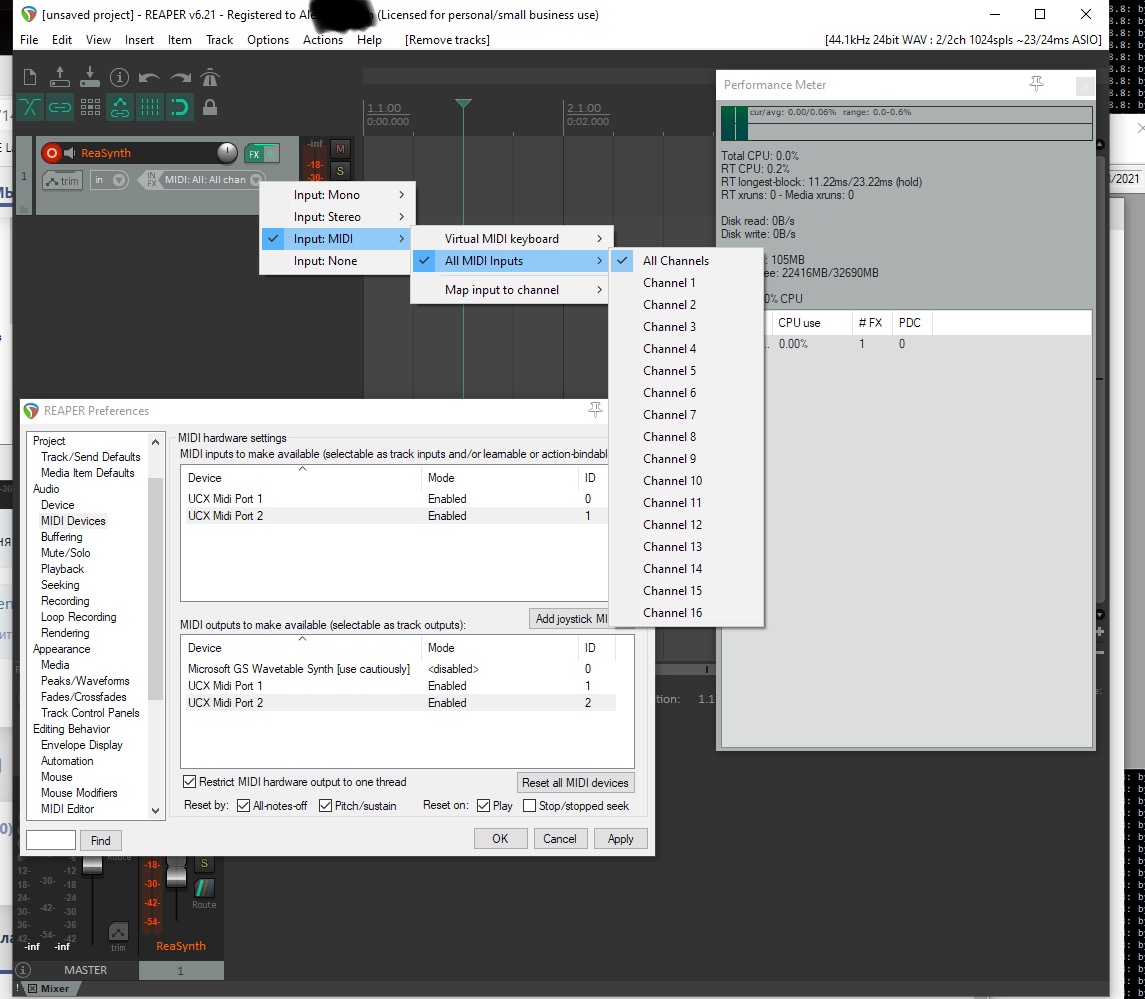Click the master volume fader in mixer
Screen dimensions: 1145x999
(93, 865)
